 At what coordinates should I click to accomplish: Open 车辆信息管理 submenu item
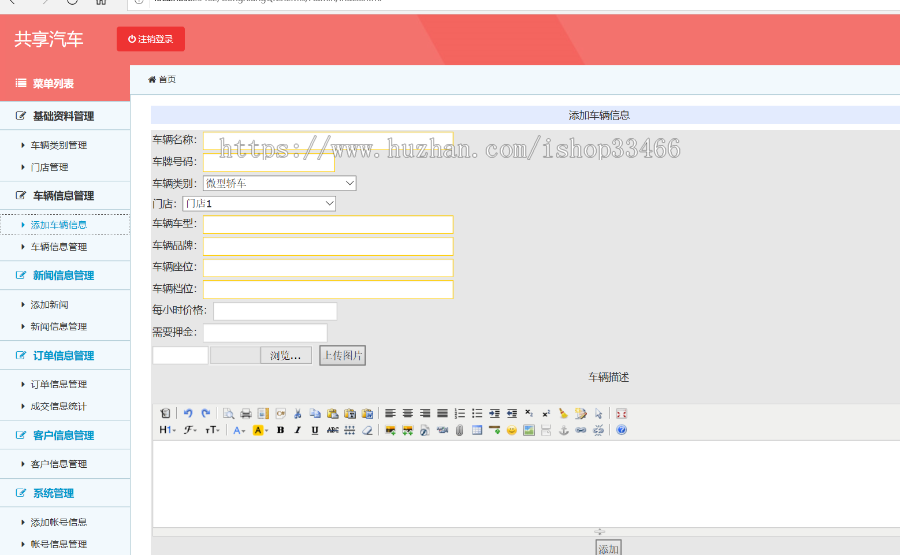(59, 247)
